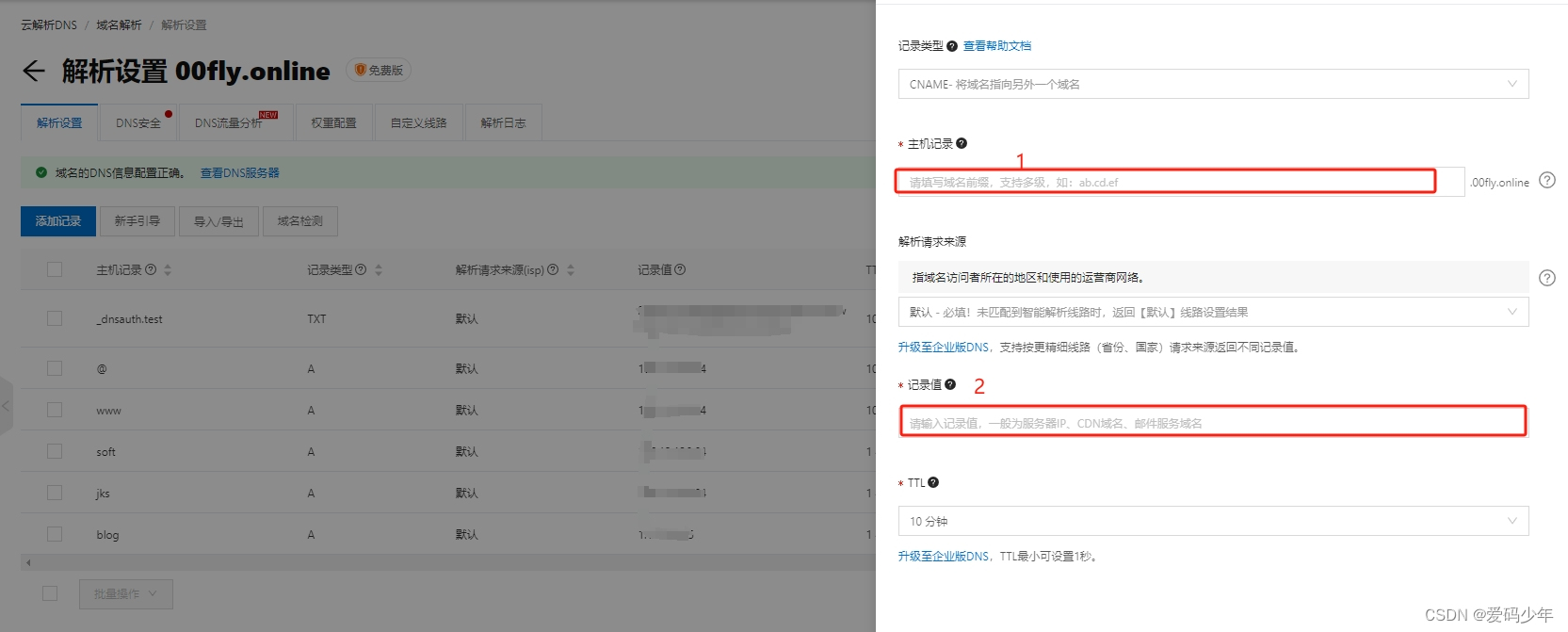The height and width of the screenshot is (632, 1568).
Task: Click the 添加记录 button
Action: [58, 221]
